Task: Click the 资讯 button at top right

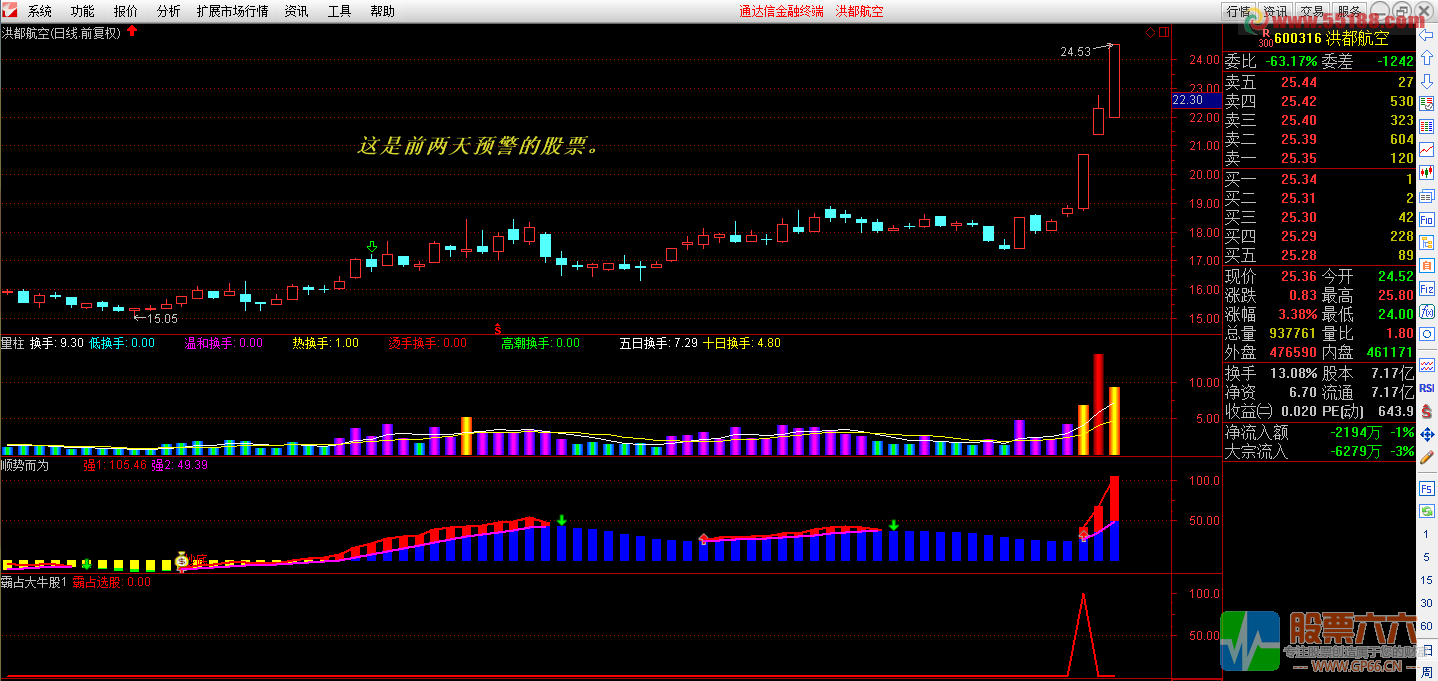Action: (1275, 11)
